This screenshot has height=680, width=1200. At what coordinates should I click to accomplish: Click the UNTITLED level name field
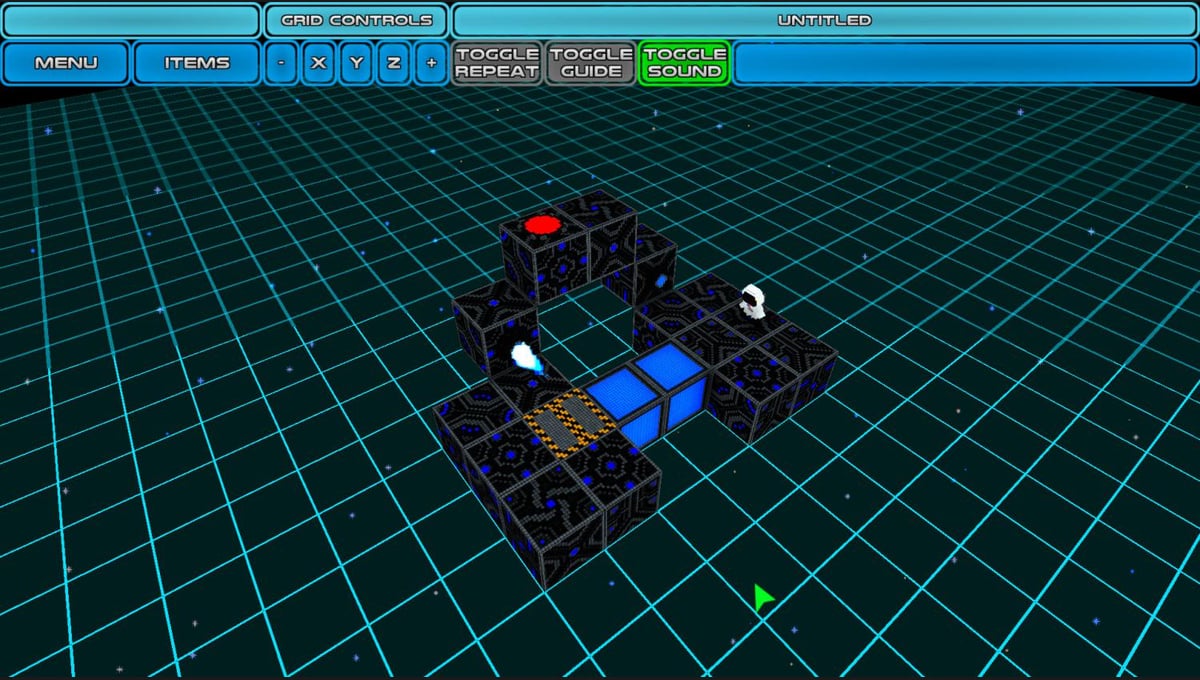pos(824,20)
